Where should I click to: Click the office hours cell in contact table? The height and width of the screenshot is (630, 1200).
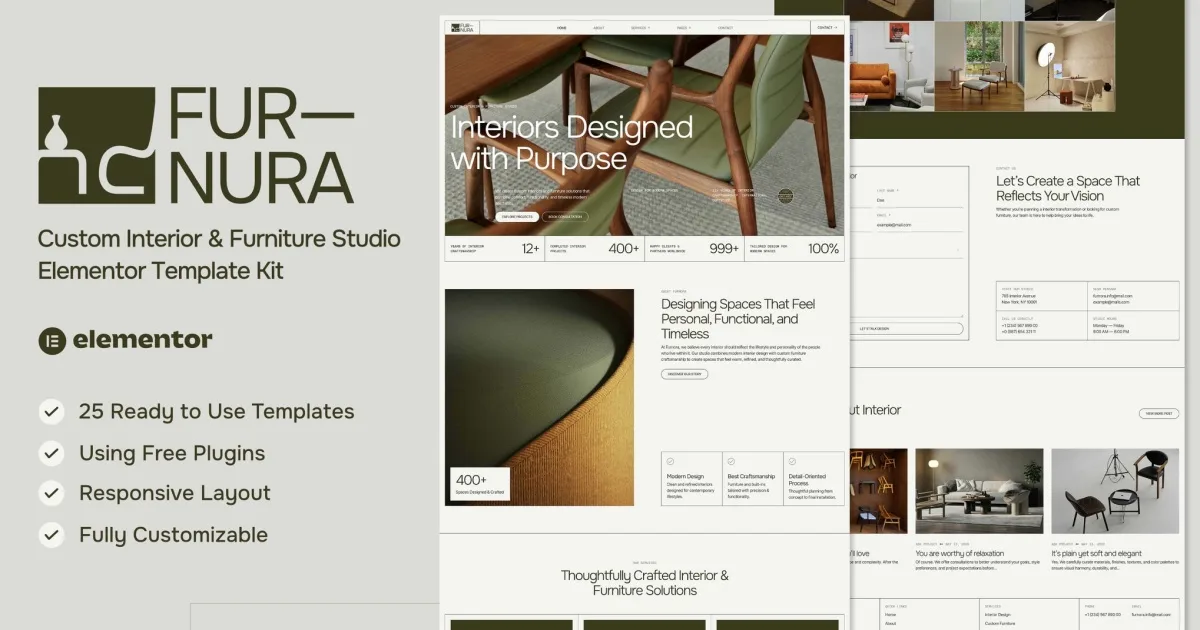coord(1133,325)
